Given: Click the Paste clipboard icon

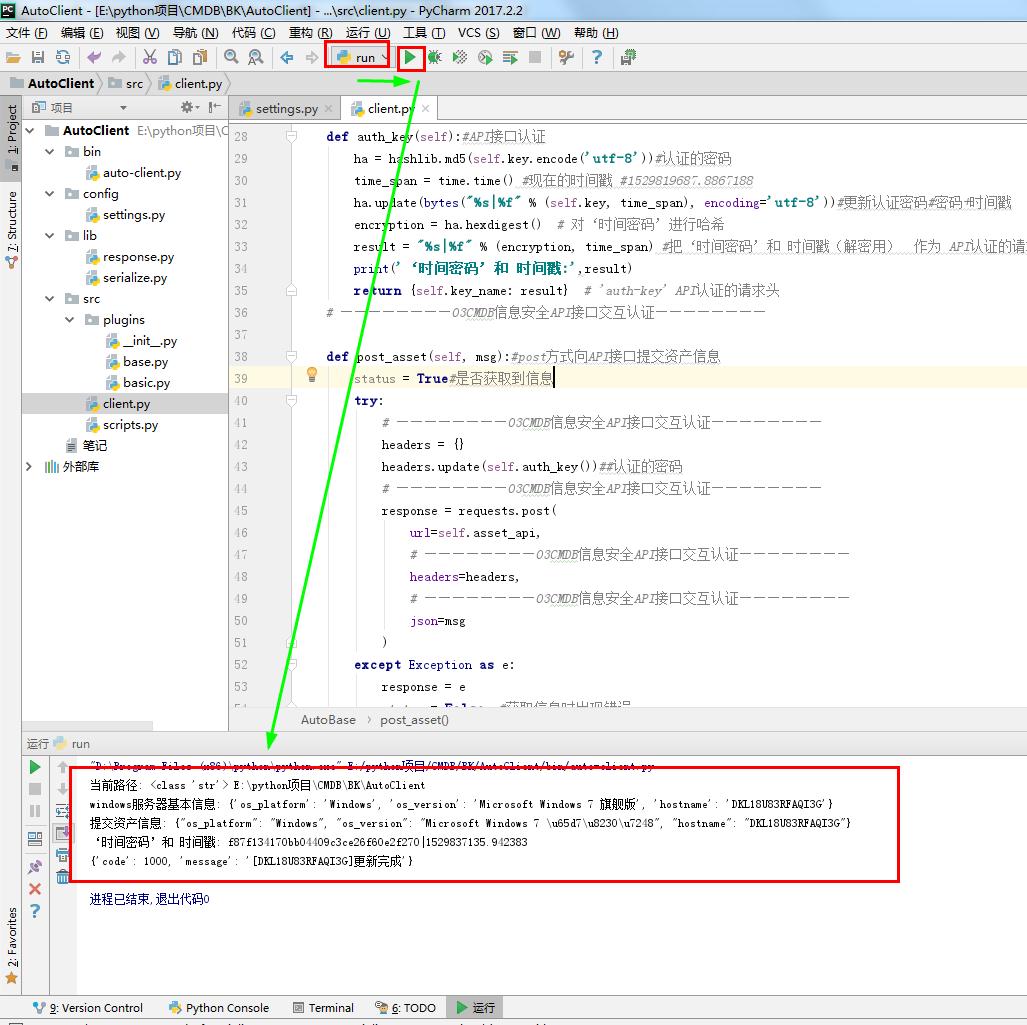Looking at the screenshot, I should (200, 58).
